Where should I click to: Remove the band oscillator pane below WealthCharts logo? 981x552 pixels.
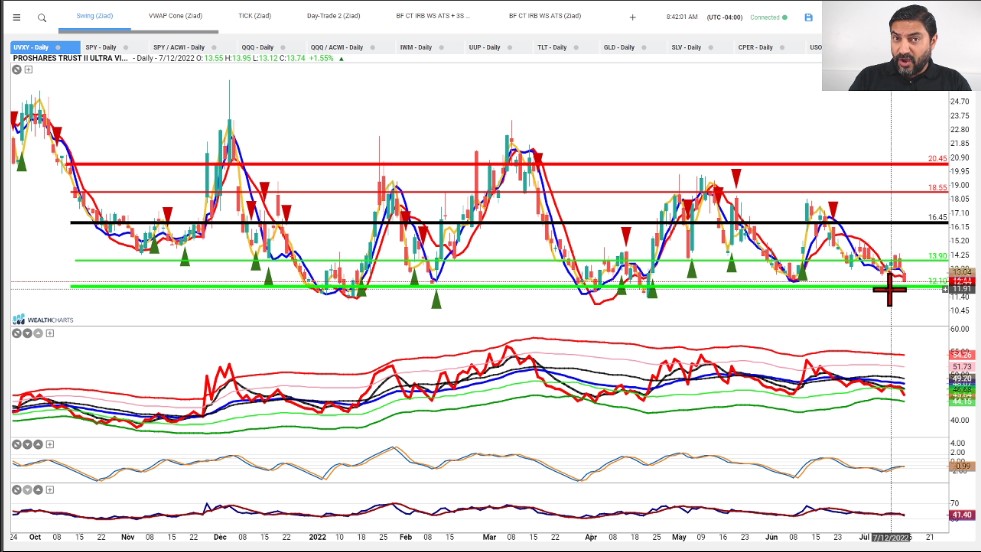(x=17, y=334)
